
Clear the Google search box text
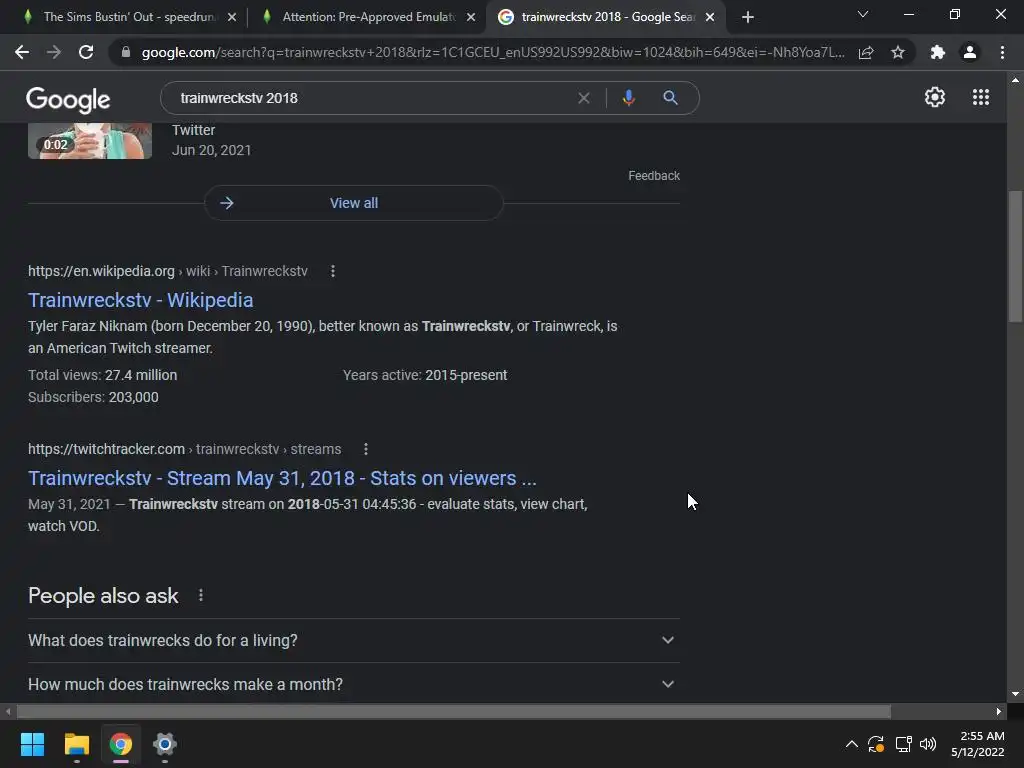(584, 98)
